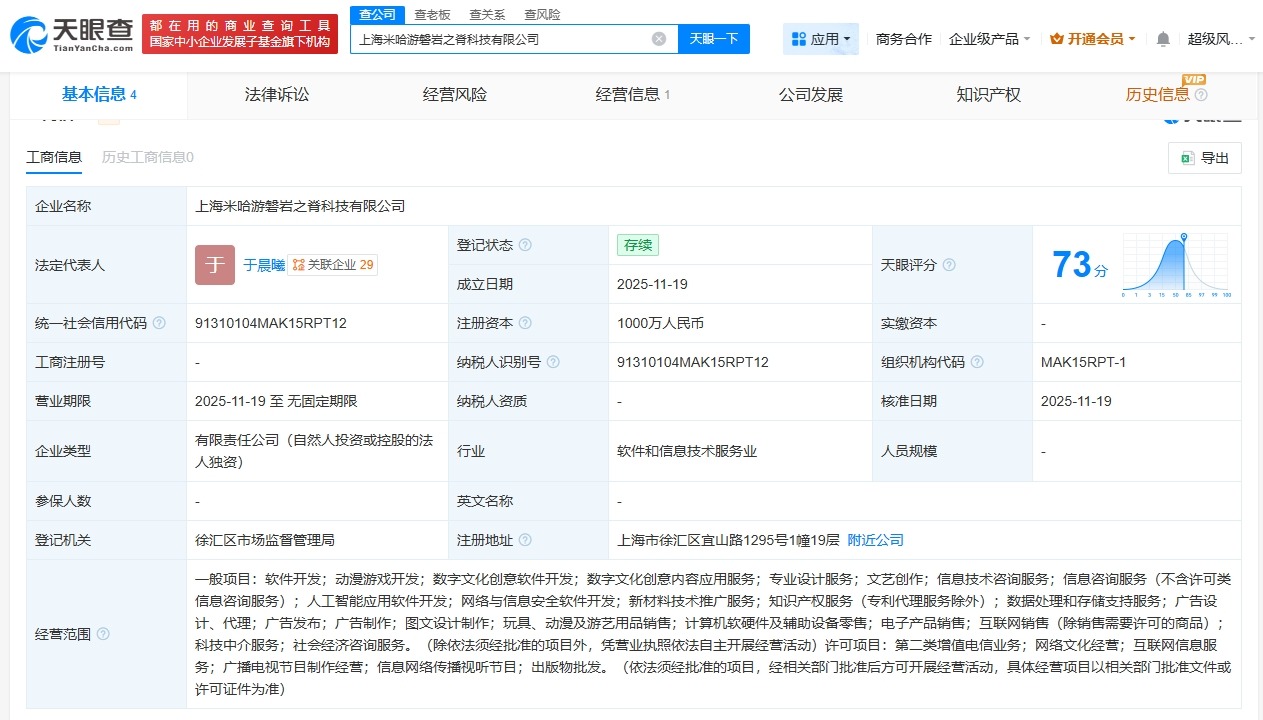
Task: Click the Excel icon on the 导出 button
Action: [x=1186, y=158]
